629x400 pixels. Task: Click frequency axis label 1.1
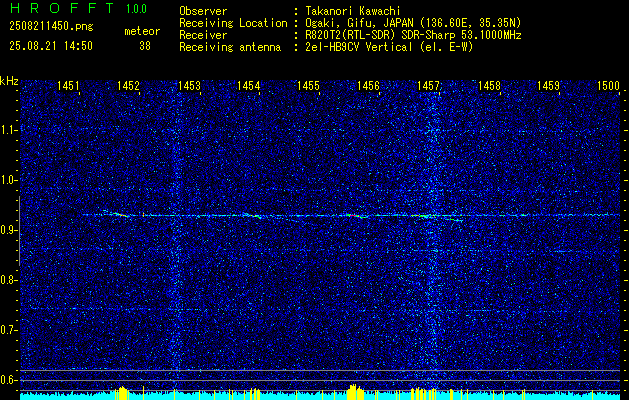coord(9,130)
